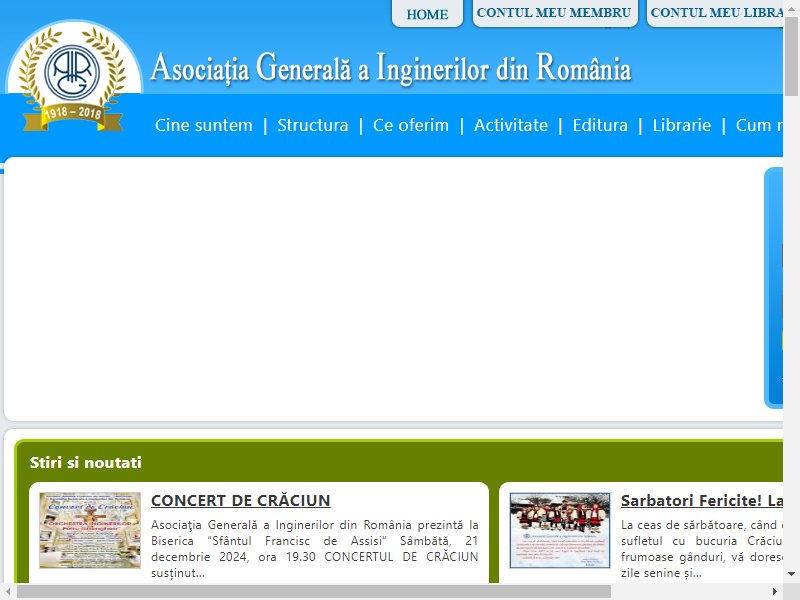800x600 pixels.
Task: Click the horizontal scrollbar left arrow
Action: 8,592
